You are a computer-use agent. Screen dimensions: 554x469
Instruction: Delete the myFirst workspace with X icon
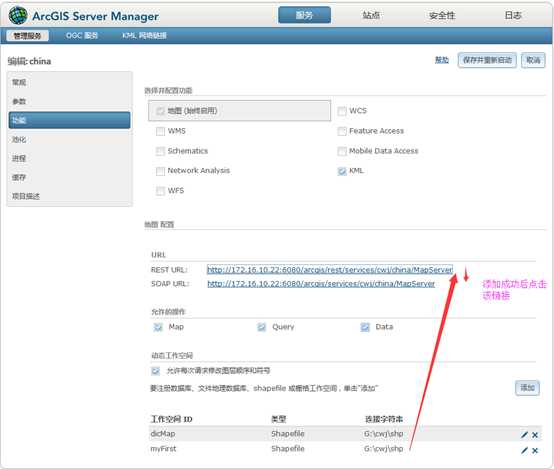pos(535,450)
